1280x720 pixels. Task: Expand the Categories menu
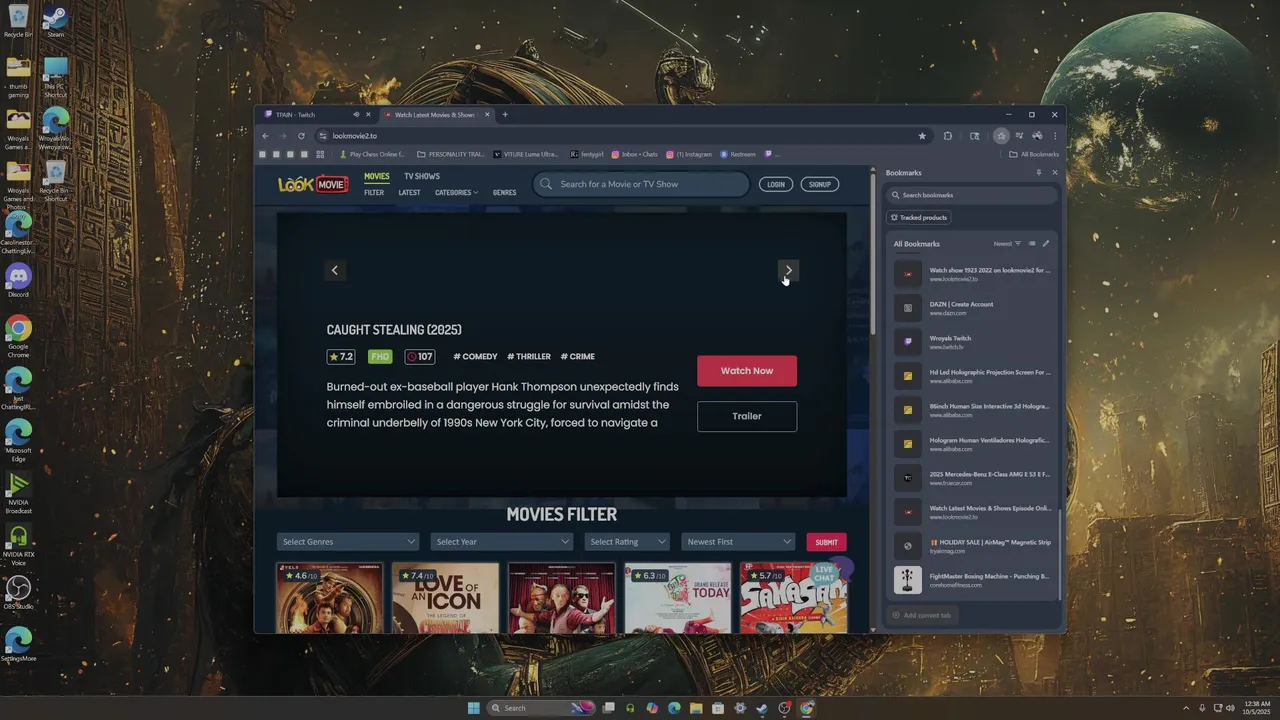[x=456, y=192]
